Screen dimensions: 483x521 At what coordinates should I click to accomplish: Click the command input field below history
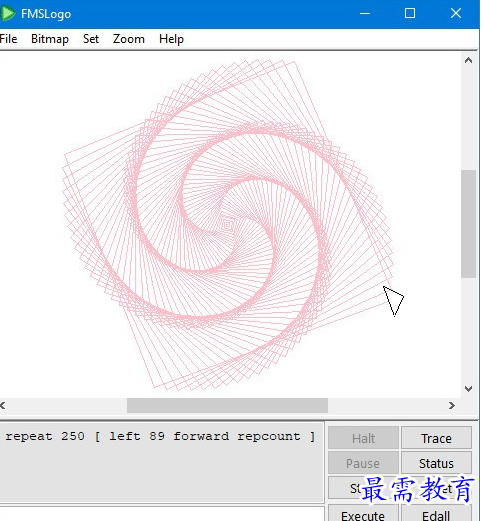click(161, 514)
